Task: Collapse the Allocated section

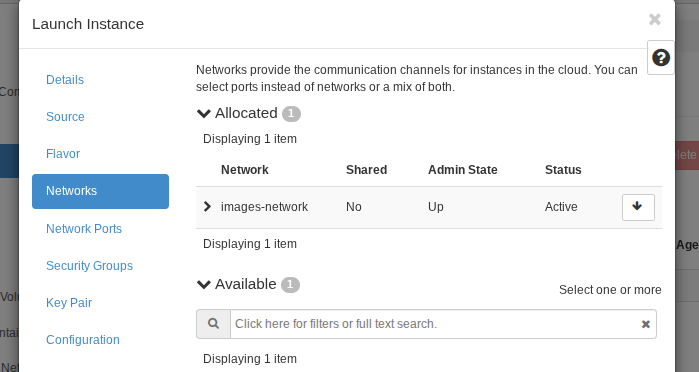Action: tap(204, 113)
